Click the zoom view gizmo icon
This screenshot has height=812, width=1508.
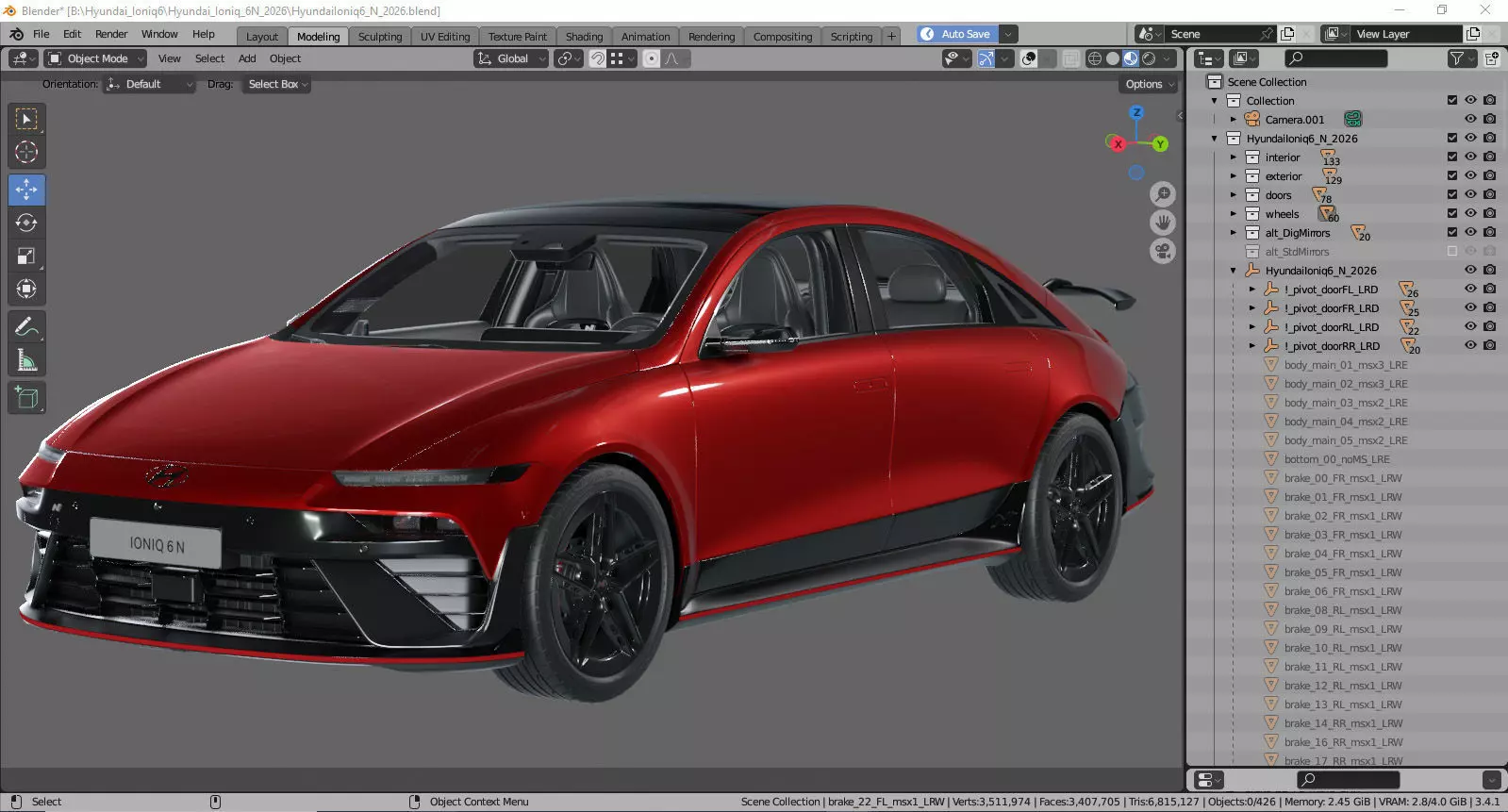(x=1163, y=194)
